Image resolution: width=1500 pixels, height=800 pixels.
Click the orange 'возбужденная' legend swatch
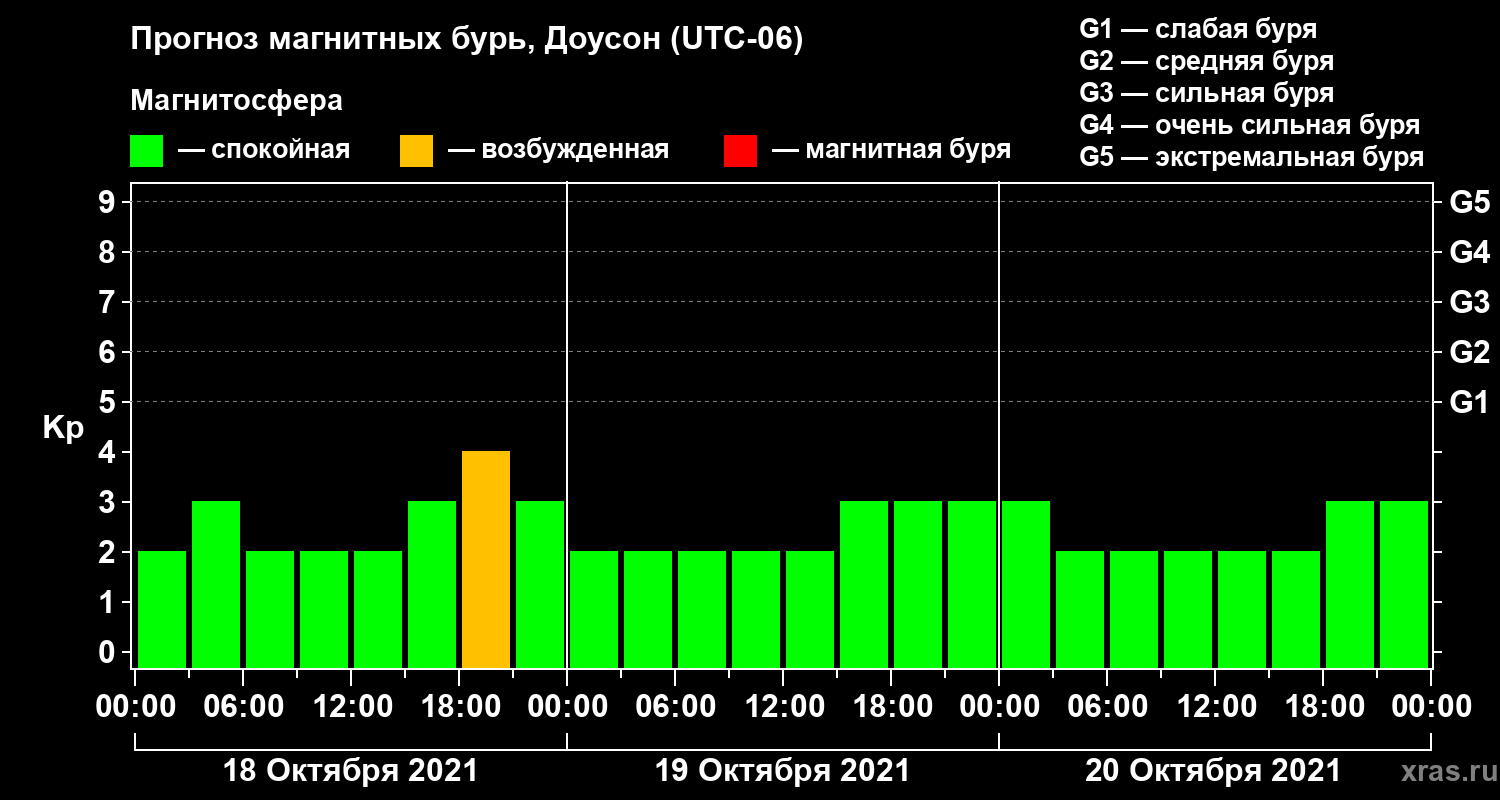416,151
